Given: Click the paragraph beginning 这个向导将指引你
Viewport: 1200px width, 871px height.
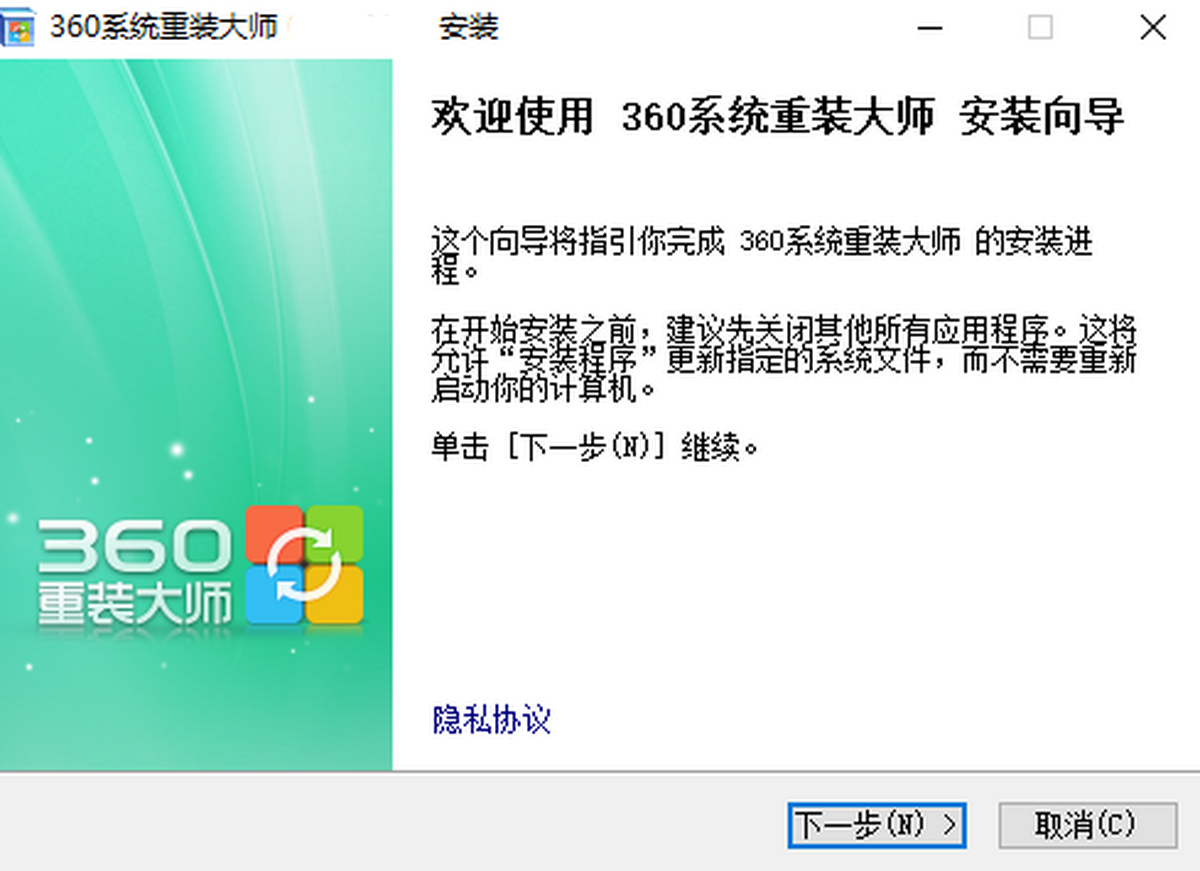Looking at the screenshot, I should [761, 255].
